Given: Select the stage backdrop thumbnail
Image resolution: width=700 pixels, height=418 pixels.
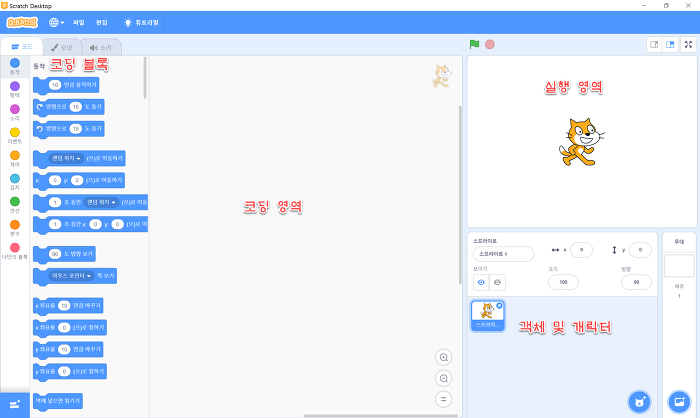Looking at the screenshot, I should (x=679, y=265).
